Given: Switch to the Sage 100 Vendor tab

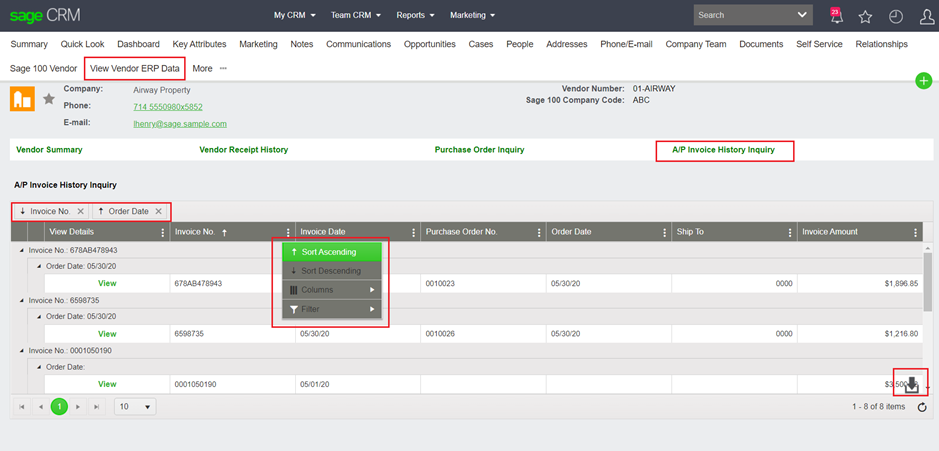Looking at the screenshot, I should pyautogui.click(x=44, y=68).
